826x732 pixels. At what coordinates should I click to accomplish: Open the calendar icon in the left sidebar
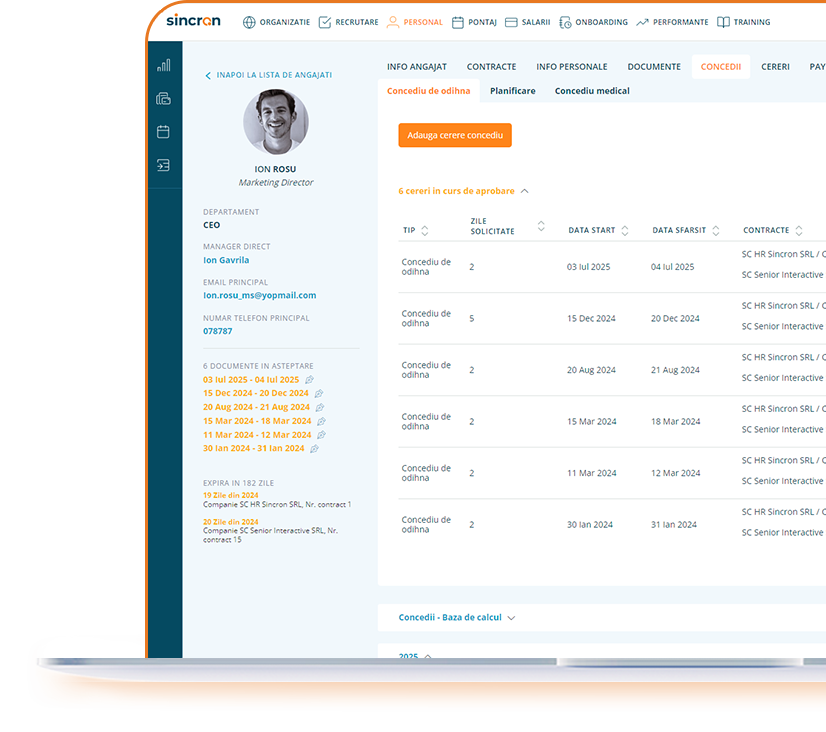(164, 131)
